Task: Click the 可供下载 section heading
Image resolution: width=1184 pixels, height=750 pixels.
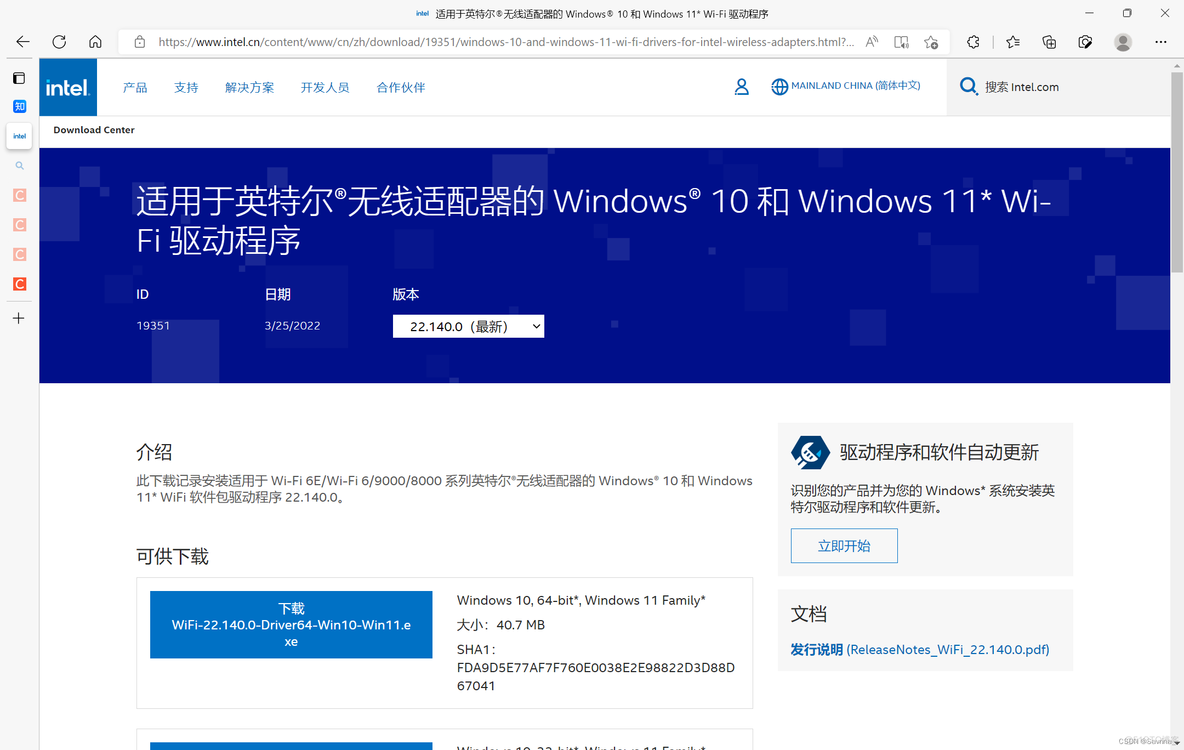Action: pos(172,557)
